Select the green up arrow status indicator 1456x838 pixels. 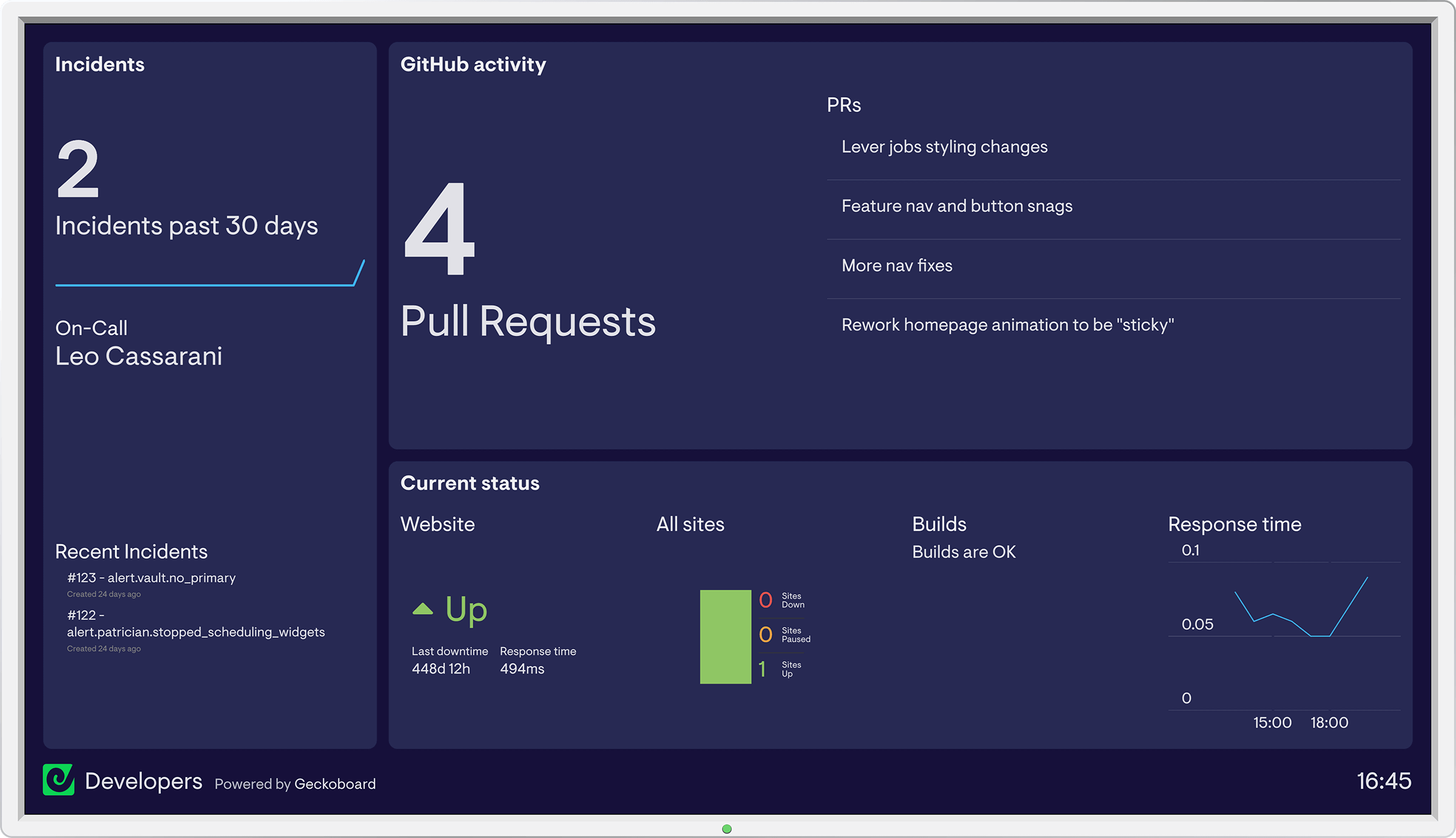click(x=423, y=609)
